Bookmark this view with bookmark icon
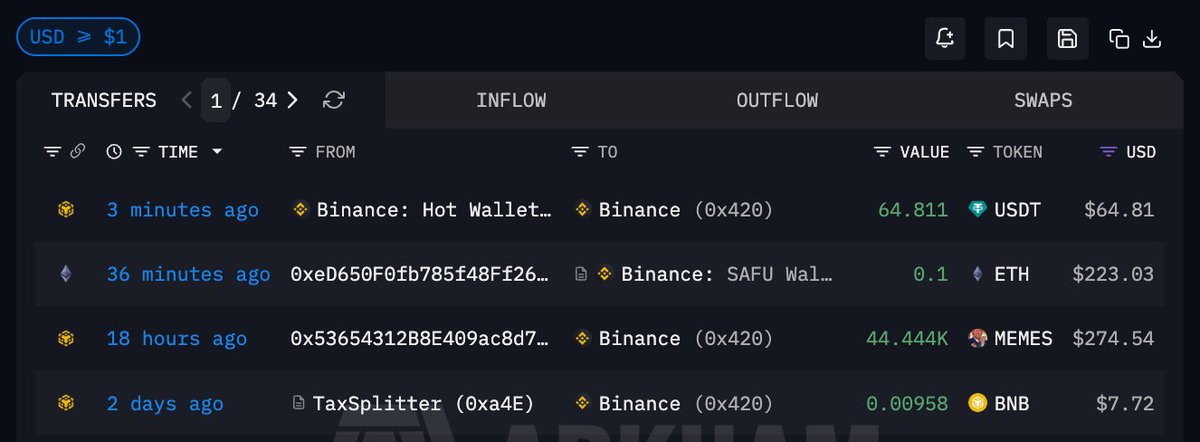 click(1006, 39)
